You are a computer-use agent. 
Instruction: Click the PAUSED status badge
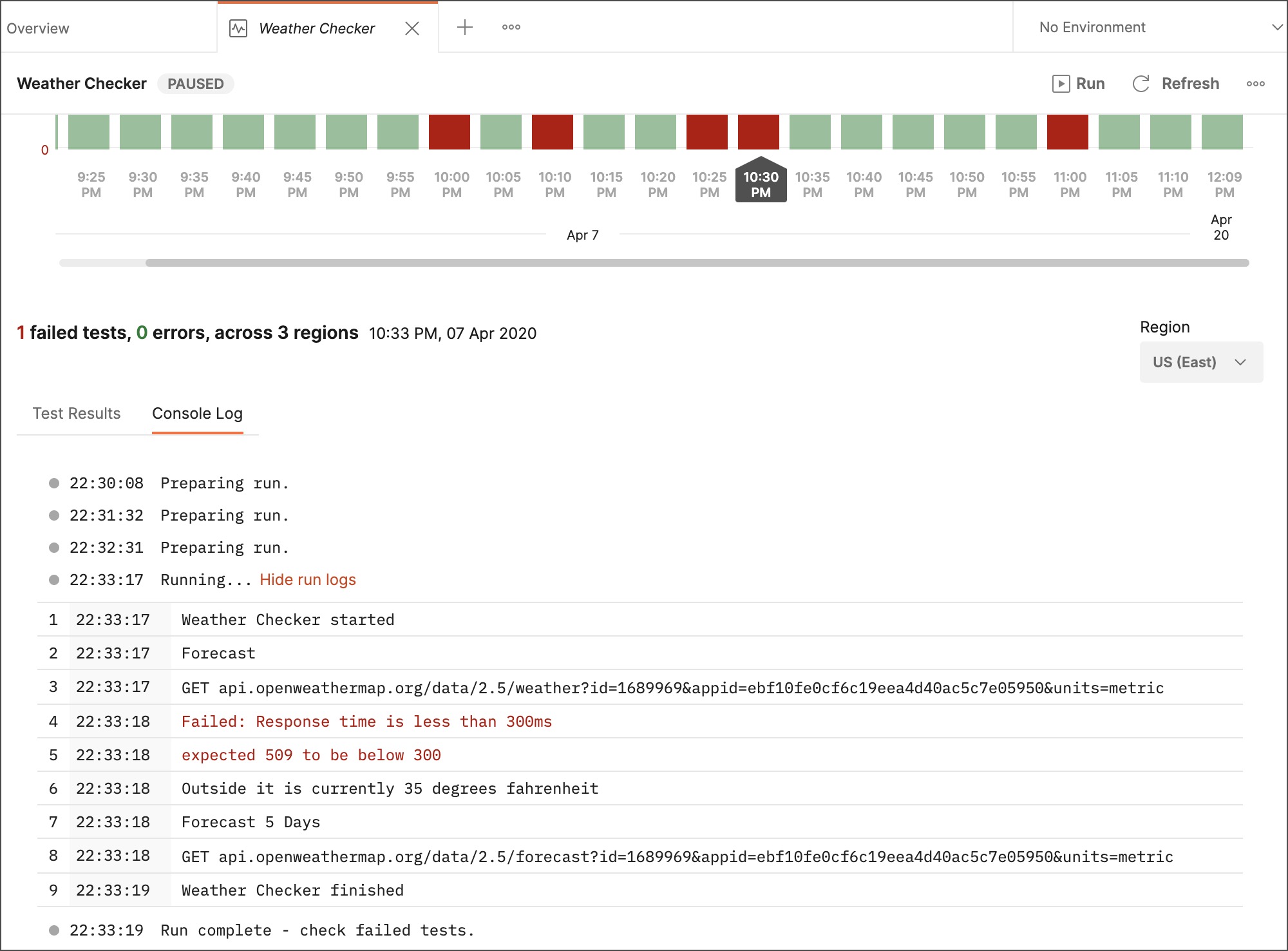click(x=195, y=84)
